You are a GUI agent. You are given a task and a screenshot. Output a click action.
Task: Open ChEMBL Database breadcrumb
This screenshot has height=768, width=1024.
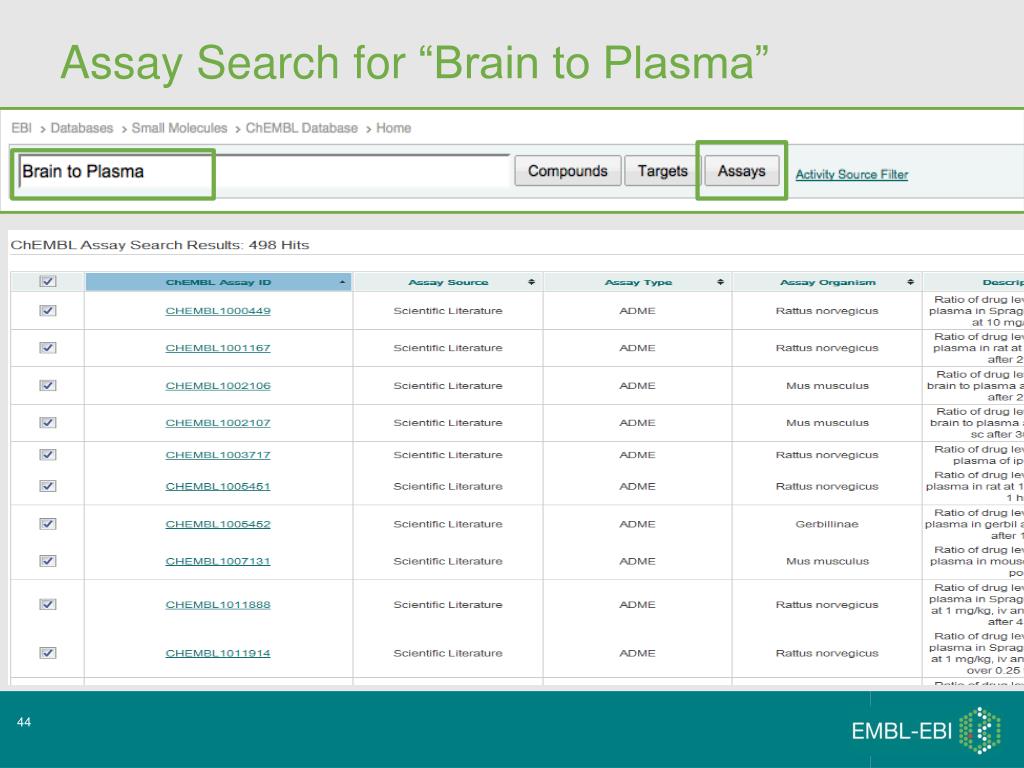(302, 128)
